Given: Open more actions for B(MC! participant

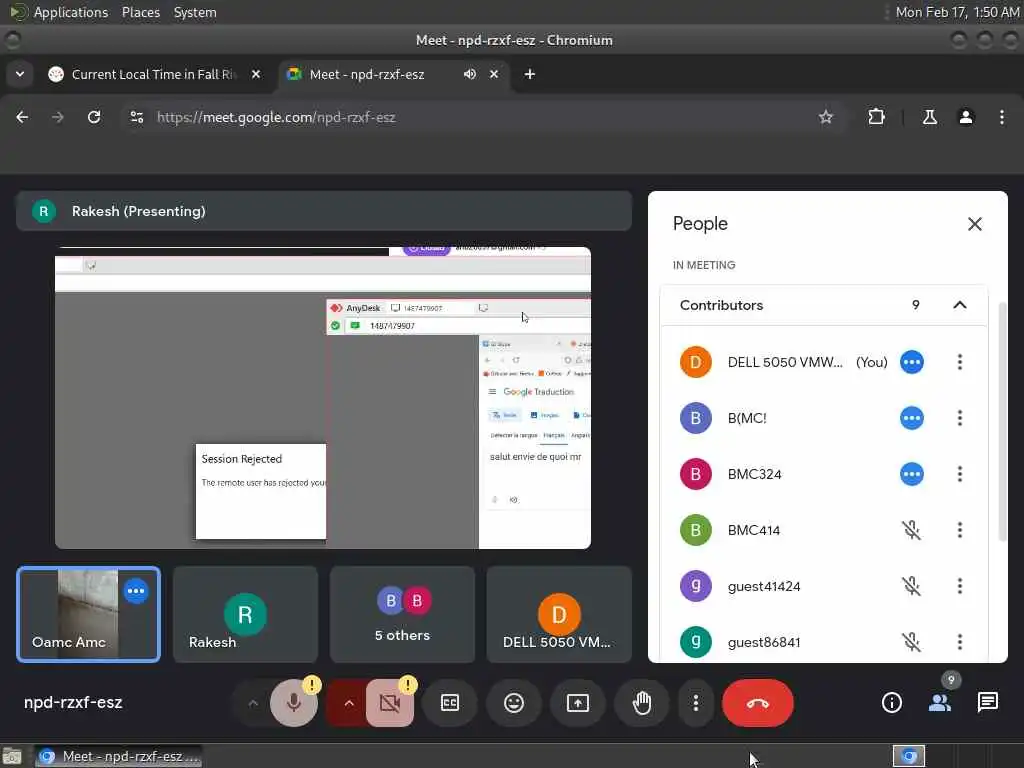Looking at the screenshot, I should click(x=959, y=418).
